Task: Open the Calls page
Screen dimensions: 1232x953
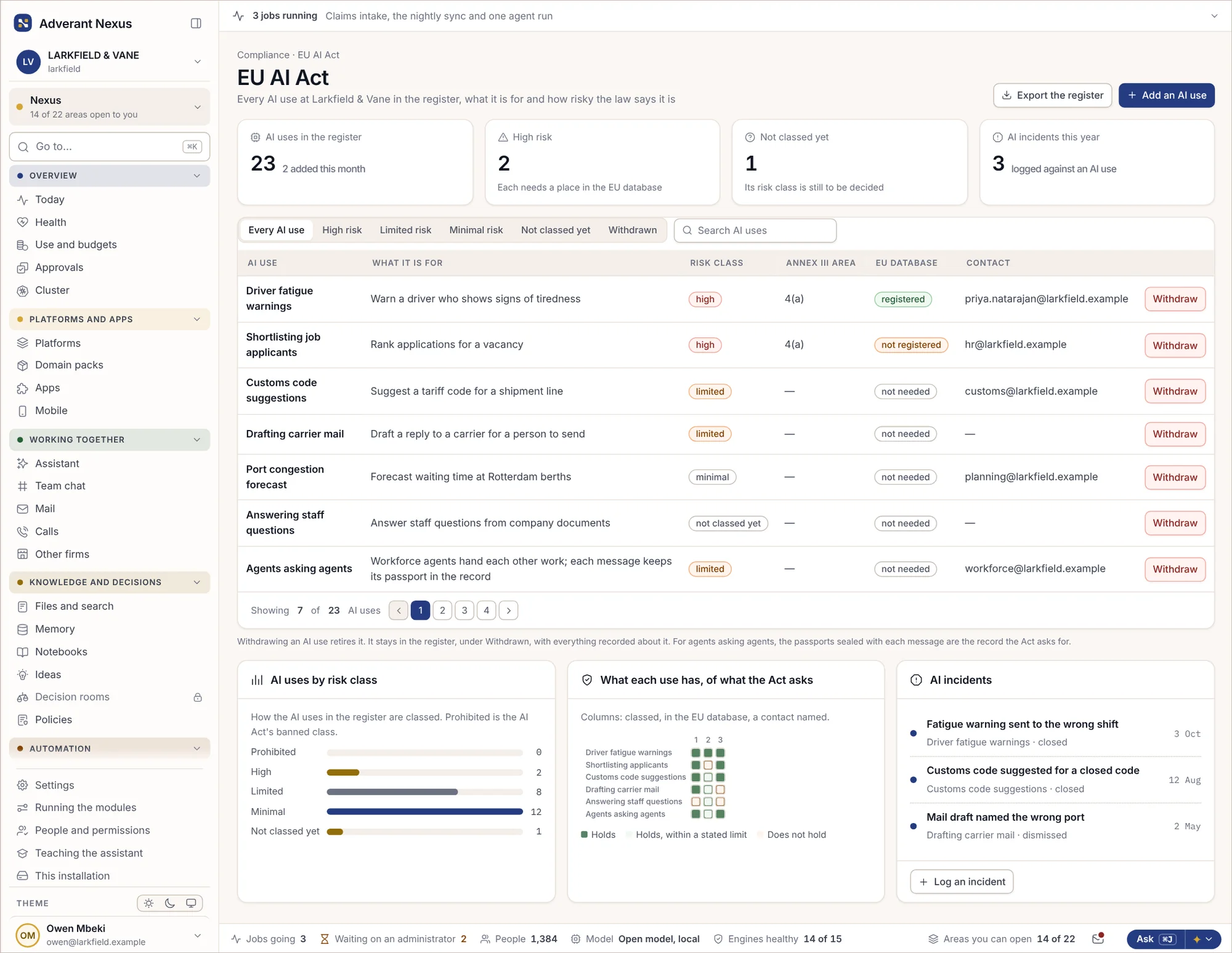Action: click(110, 532)
